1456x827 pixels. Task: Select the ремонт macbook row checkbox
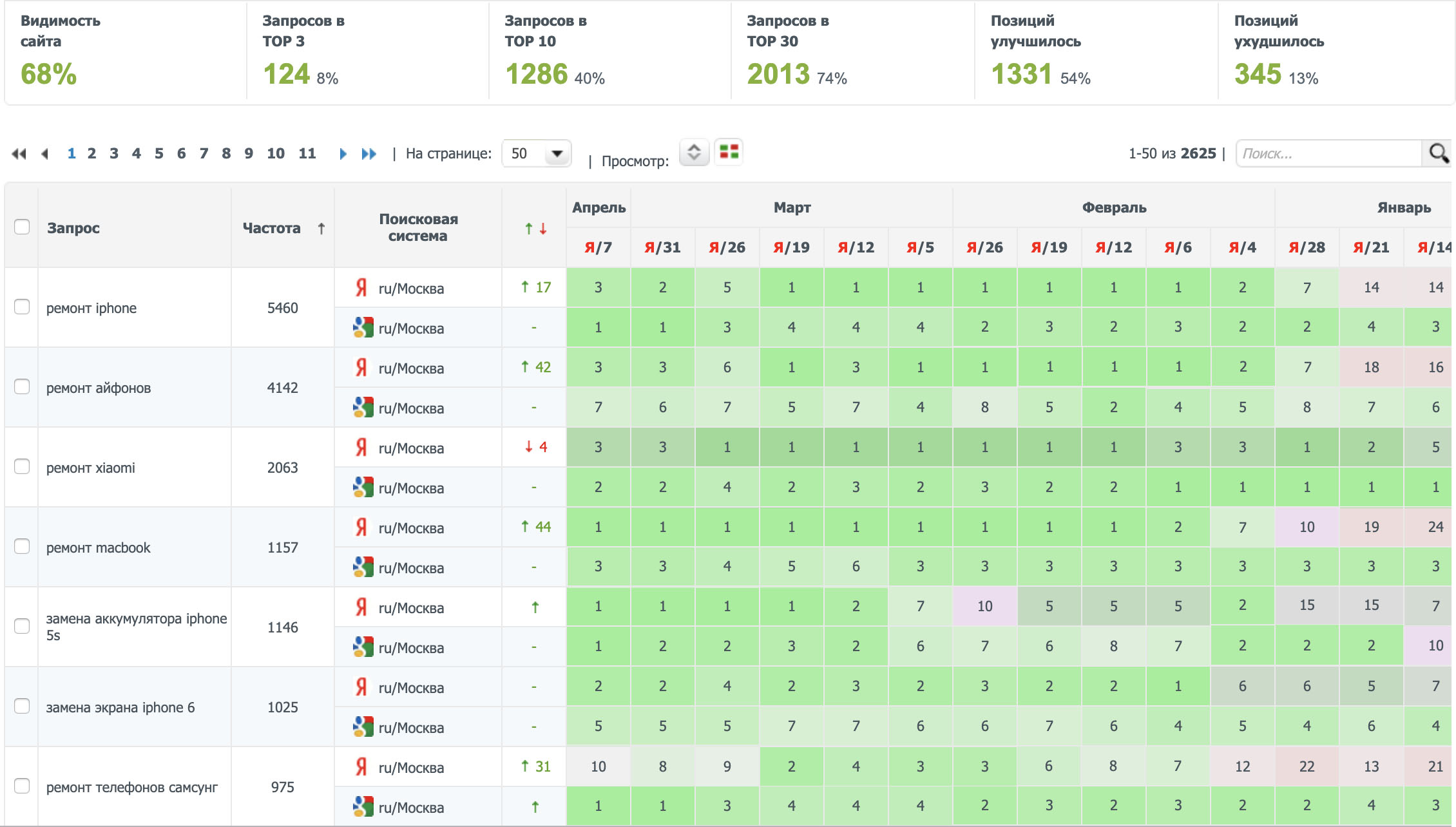22,546
